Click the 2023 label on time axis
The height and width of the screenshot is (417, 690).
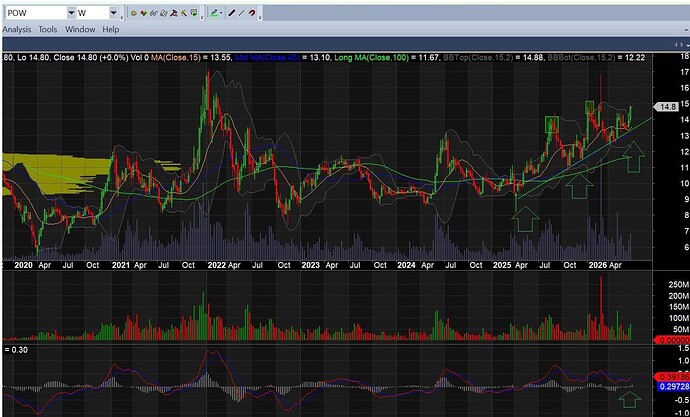[310, 265]
